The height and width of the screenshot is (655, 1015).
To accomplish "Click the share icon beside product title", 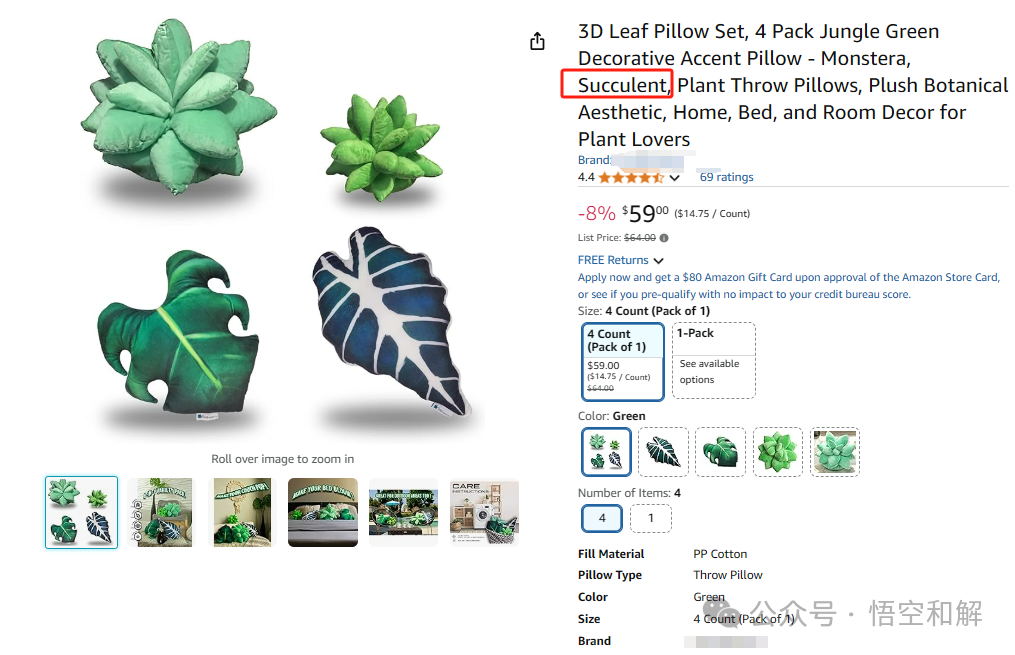I will 537,41.
